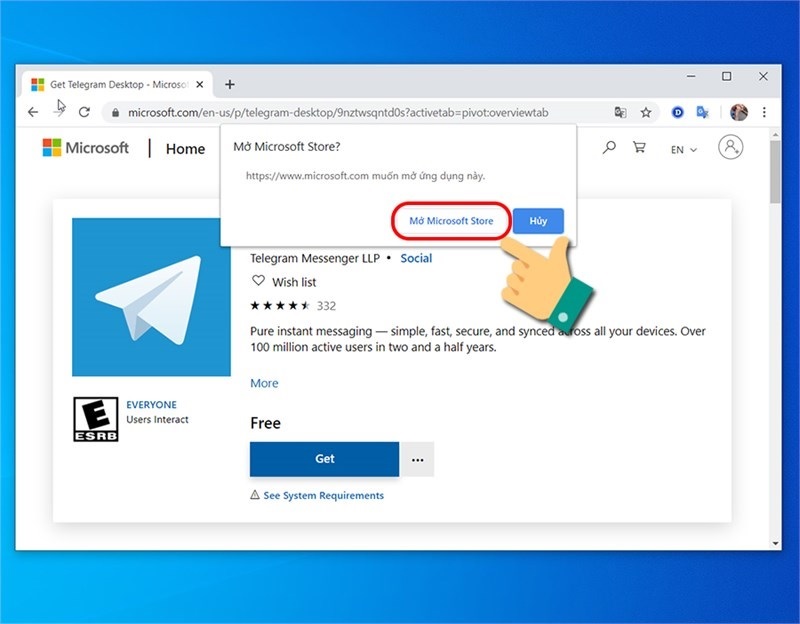Reload the current page

[x=84, y=113]
